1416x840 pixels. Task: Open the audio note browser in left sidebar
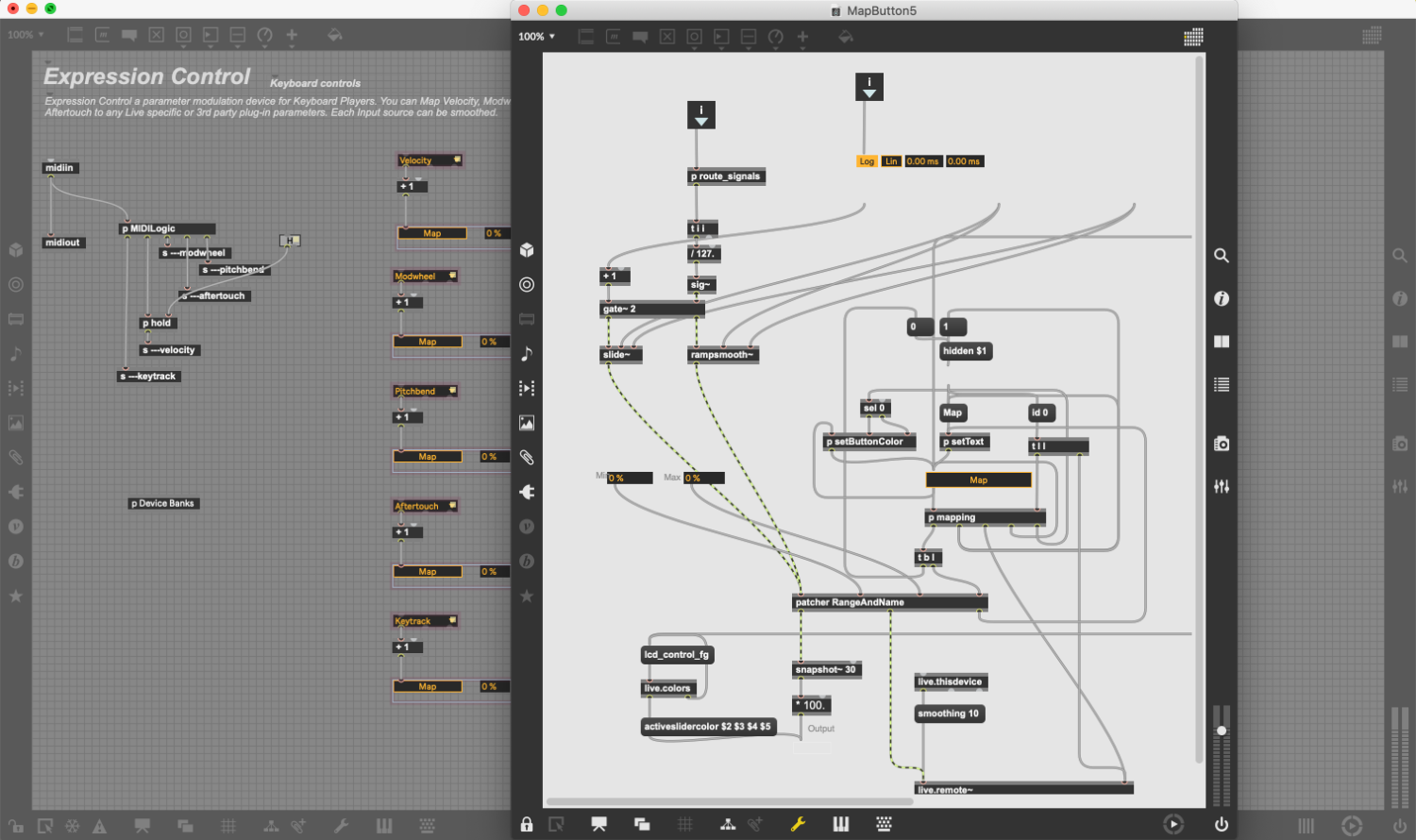click(x=527, y=354)
